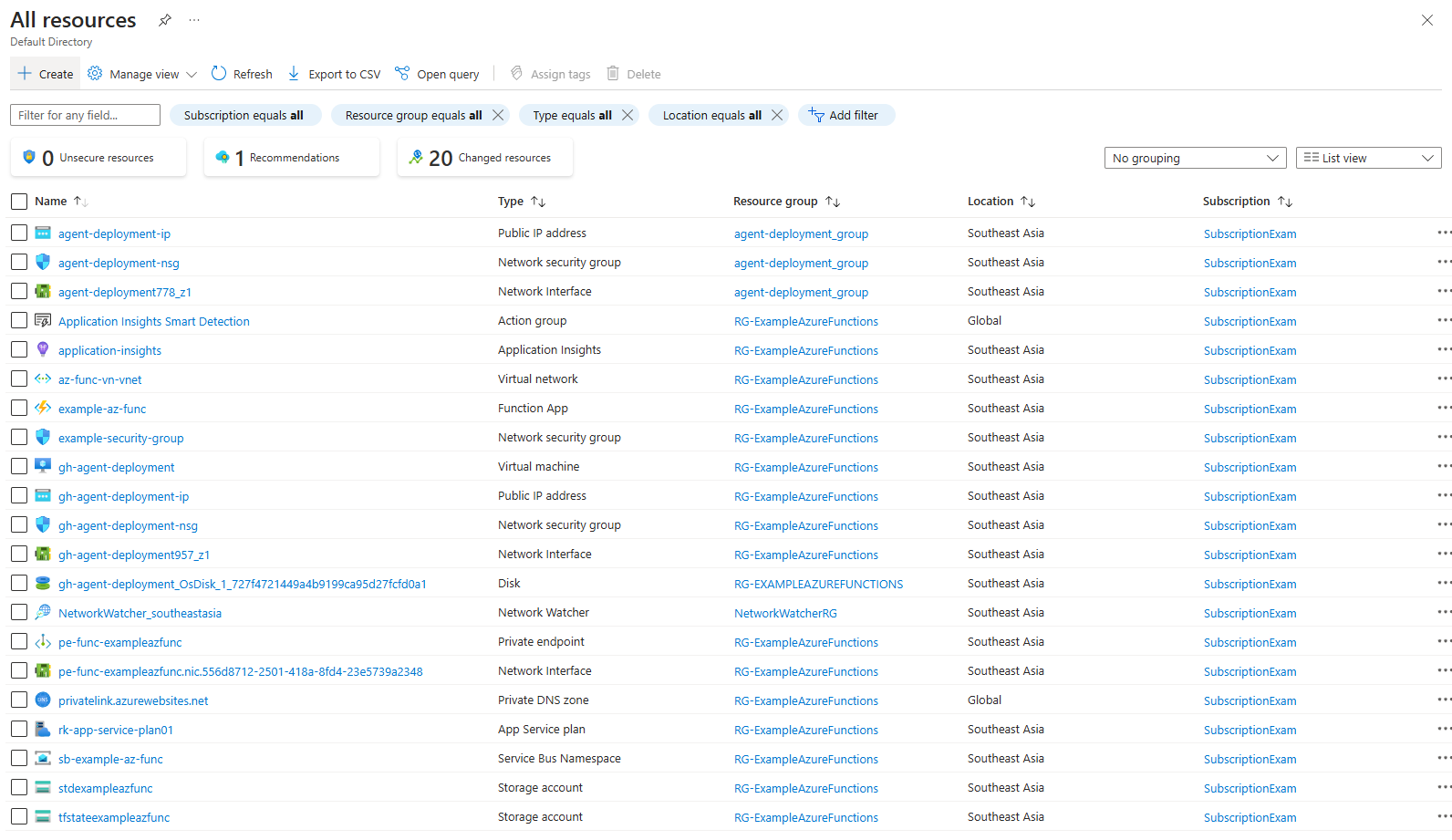
Task: Open the No grouping dropdown
Action: pos(1195,158)
